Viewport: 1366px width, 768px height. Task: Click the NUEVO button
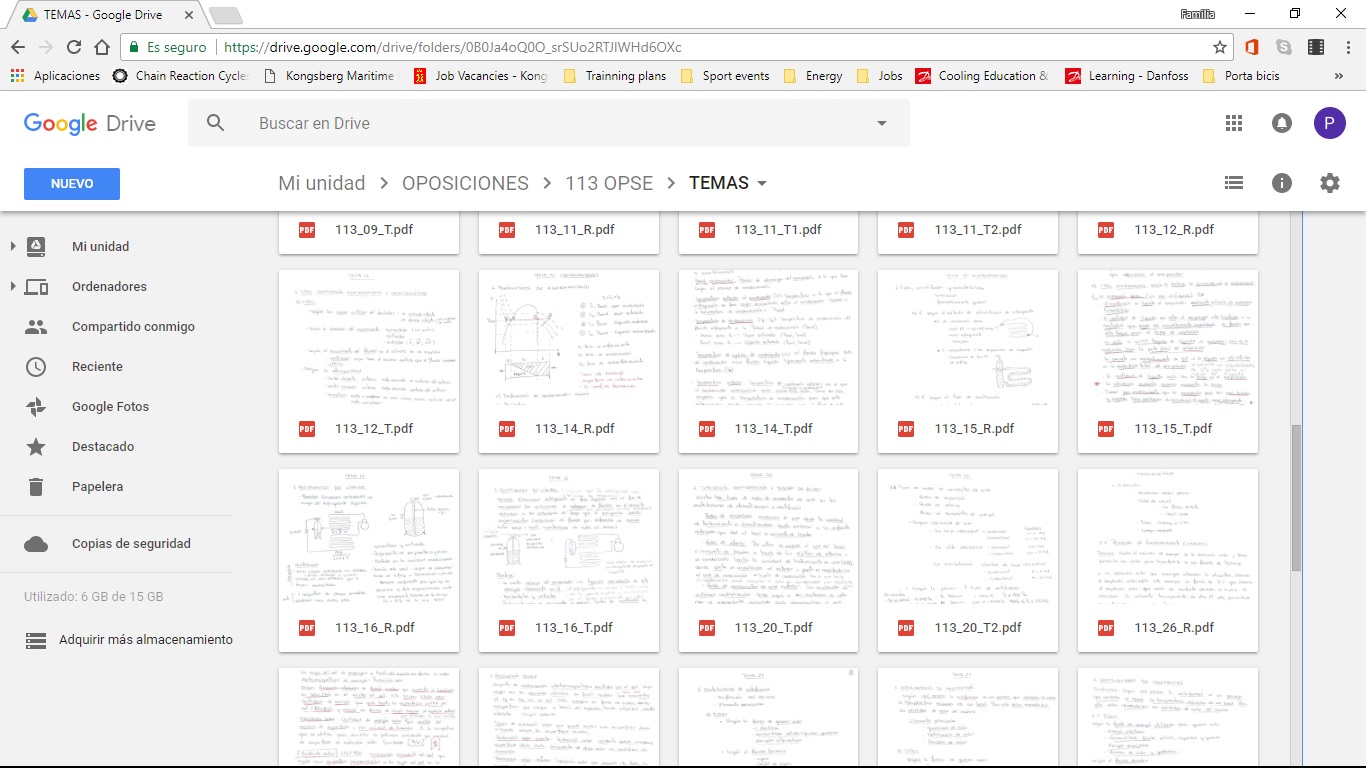(72, 184)
